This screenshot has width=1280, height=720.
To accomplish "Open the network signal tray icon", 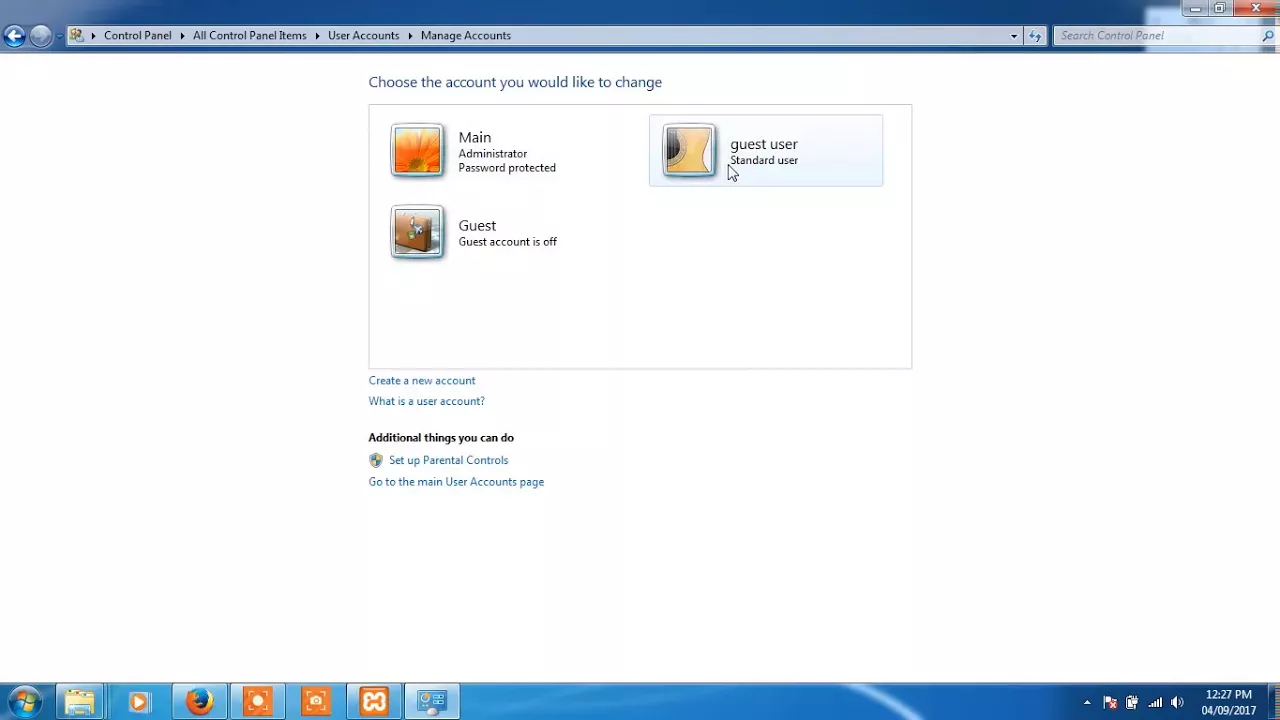I will [1155, 702].
